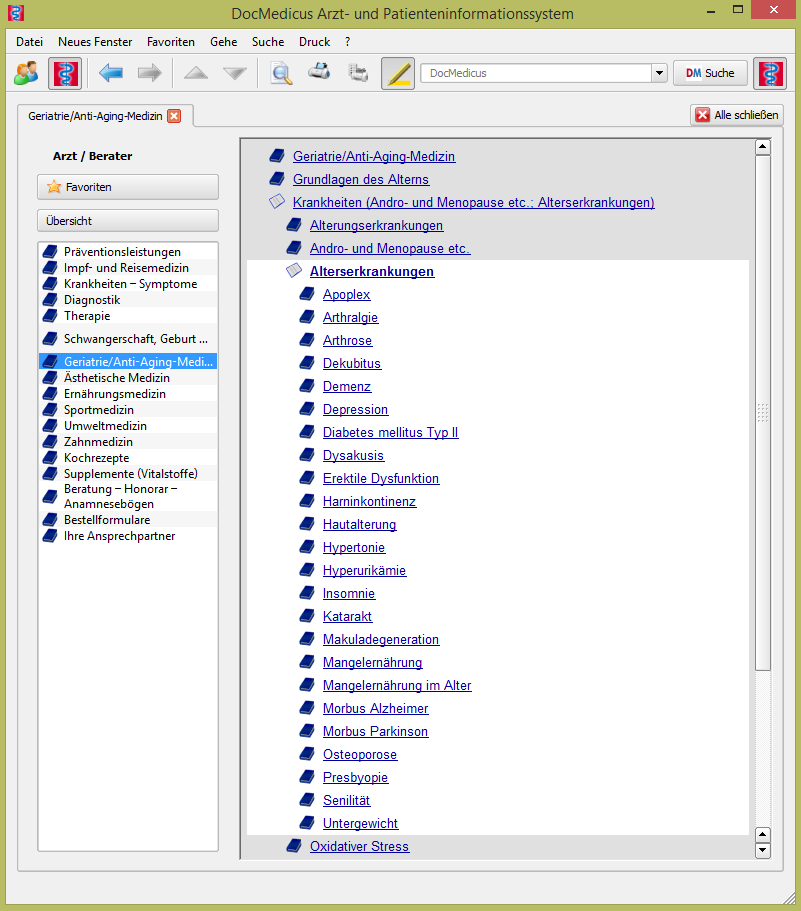Click the book icon beside Hypertonie

click(x=307, y=547)
